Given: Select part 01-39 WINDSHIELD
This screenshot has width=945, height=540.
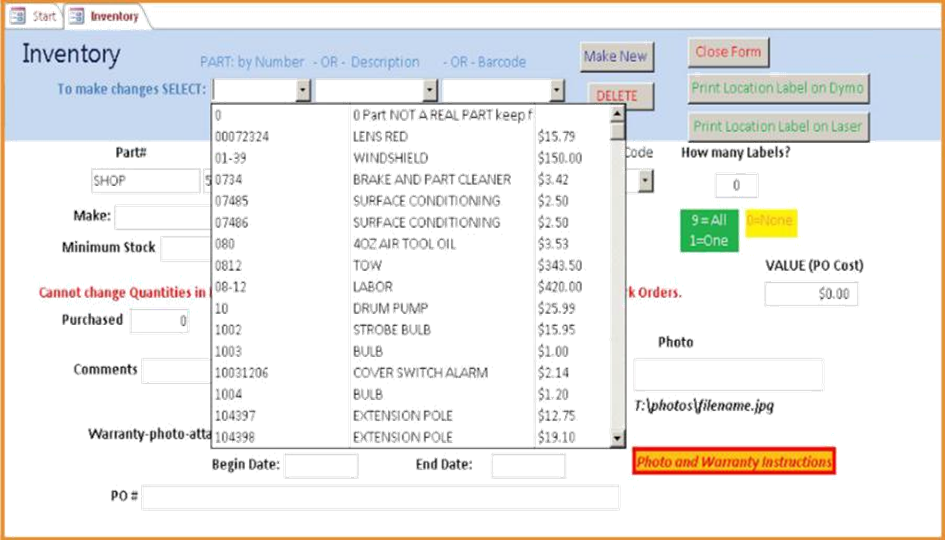Looking at the screenshot, I should pyautogui.click(x=411, y=159).
